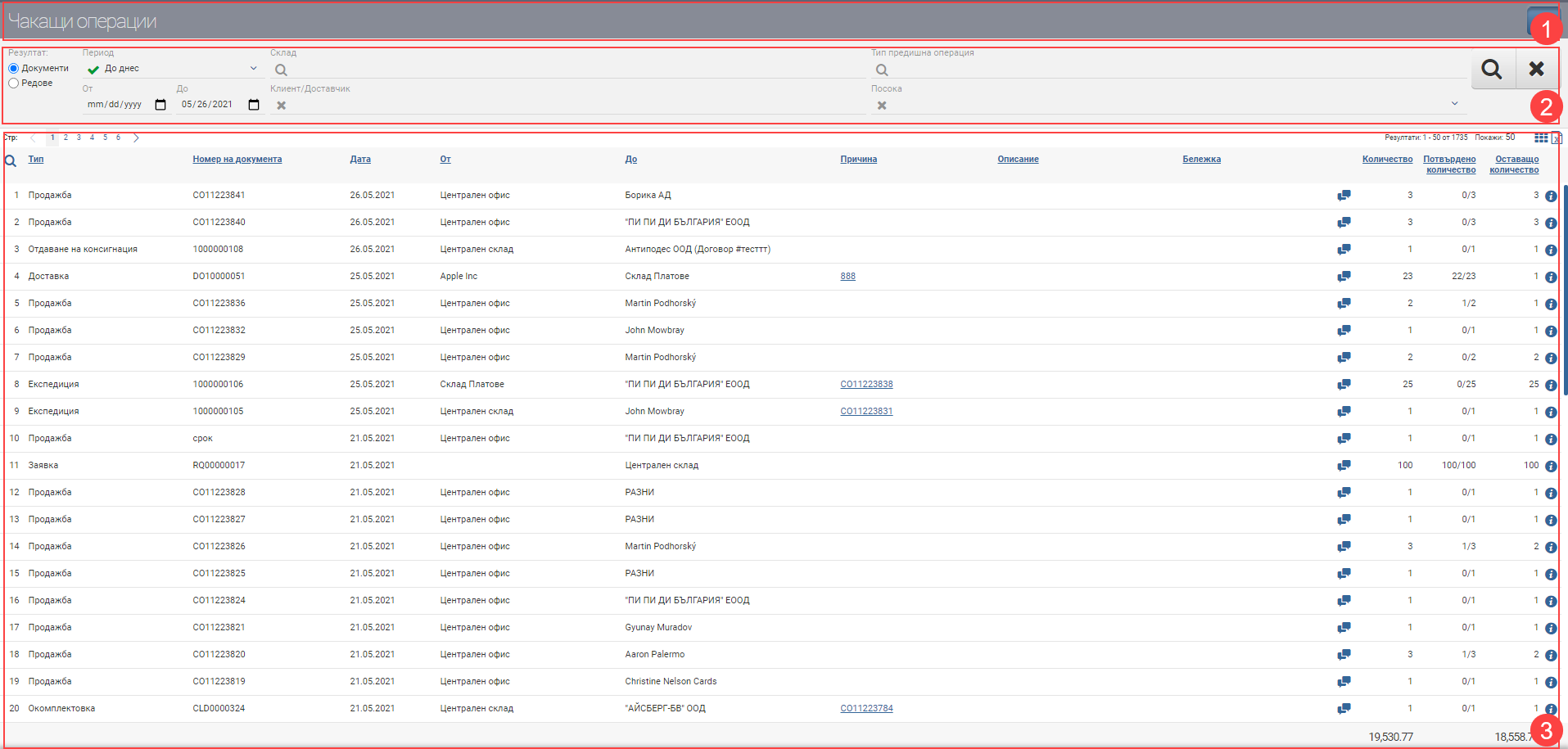Sort the table by 'Дата' column

tap(360, 159)
